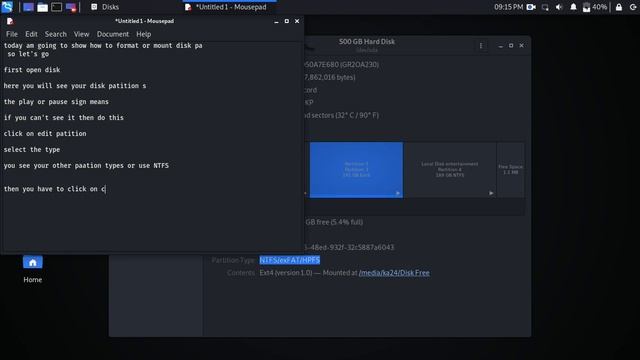Switch to the Disks taskbar entry
Viewport: 640px width, 360px height.
(105, 7)
